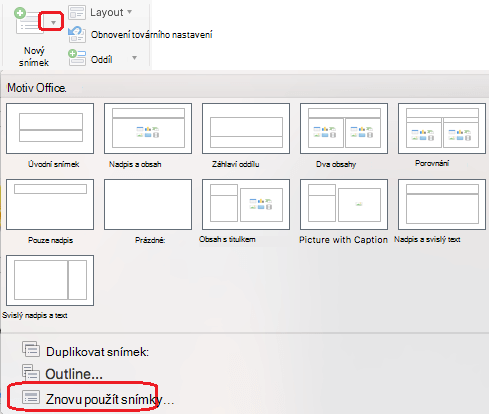Choose Znovu použít snímky... menu entry

tap(110, 399)
